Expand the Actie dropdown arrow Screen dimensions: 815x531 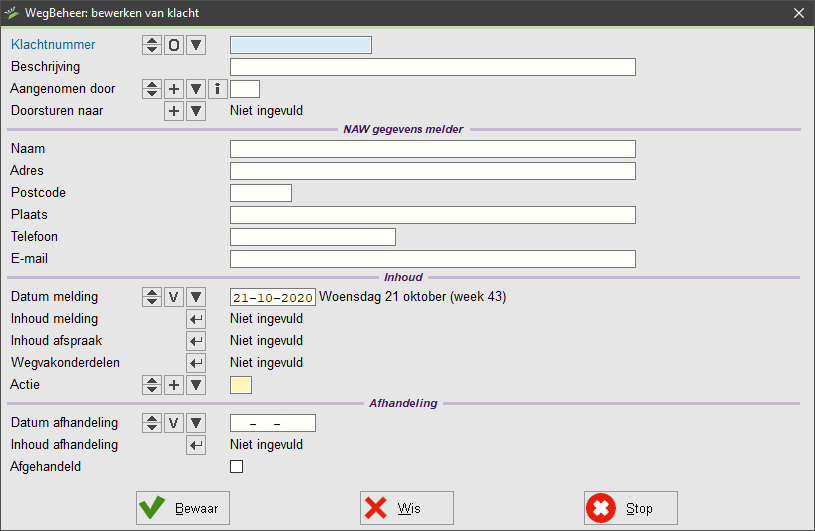click(x=196, y=385)
